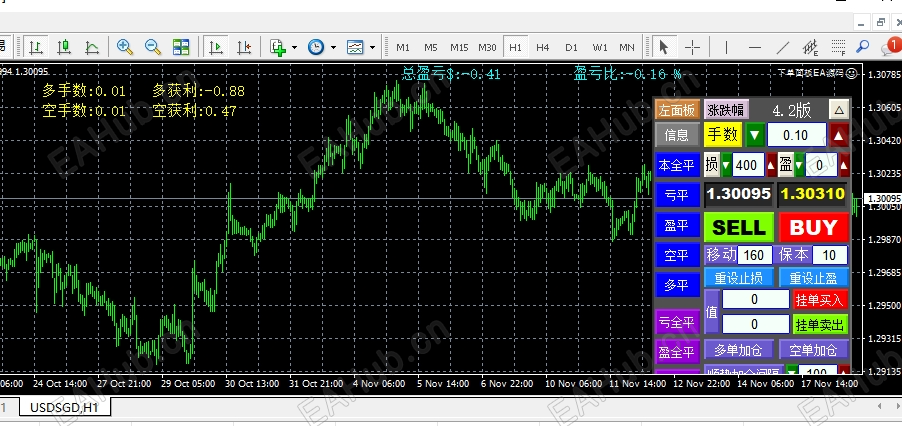
Task: Switch to line chart display
Action: [x=91, y=47]
